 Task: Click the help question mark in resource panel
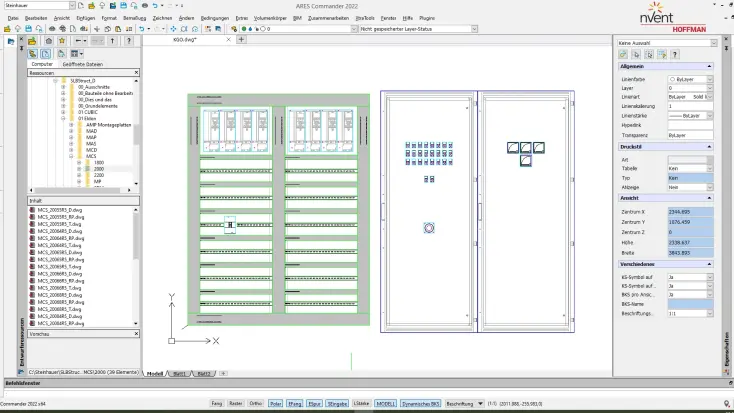(x=129, y=41)
